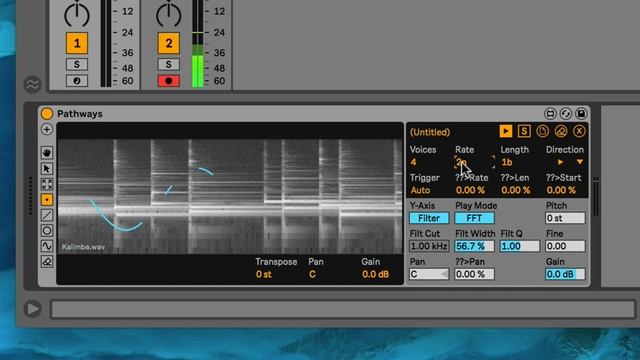
Task: Click the FFT Play Mode button
Action: coord(474,218)
